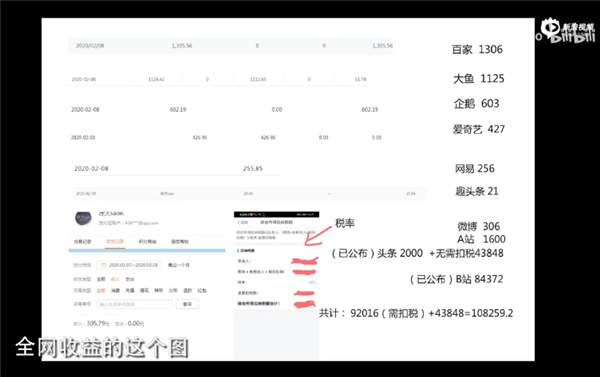The image size is (600, 377).
Task: Open the 积分商城 tab
Action: (x=147, y=242)
